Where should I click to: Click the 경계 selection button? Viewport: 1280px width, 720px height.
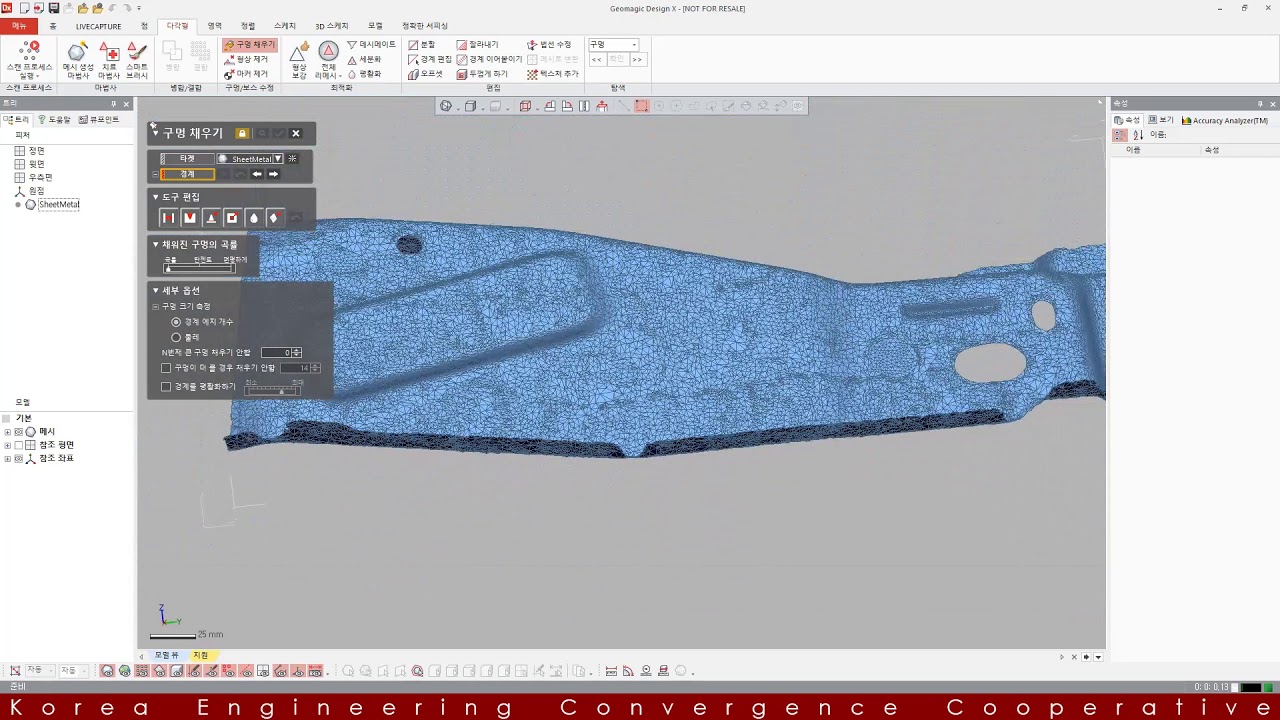[x=187, y=174]
